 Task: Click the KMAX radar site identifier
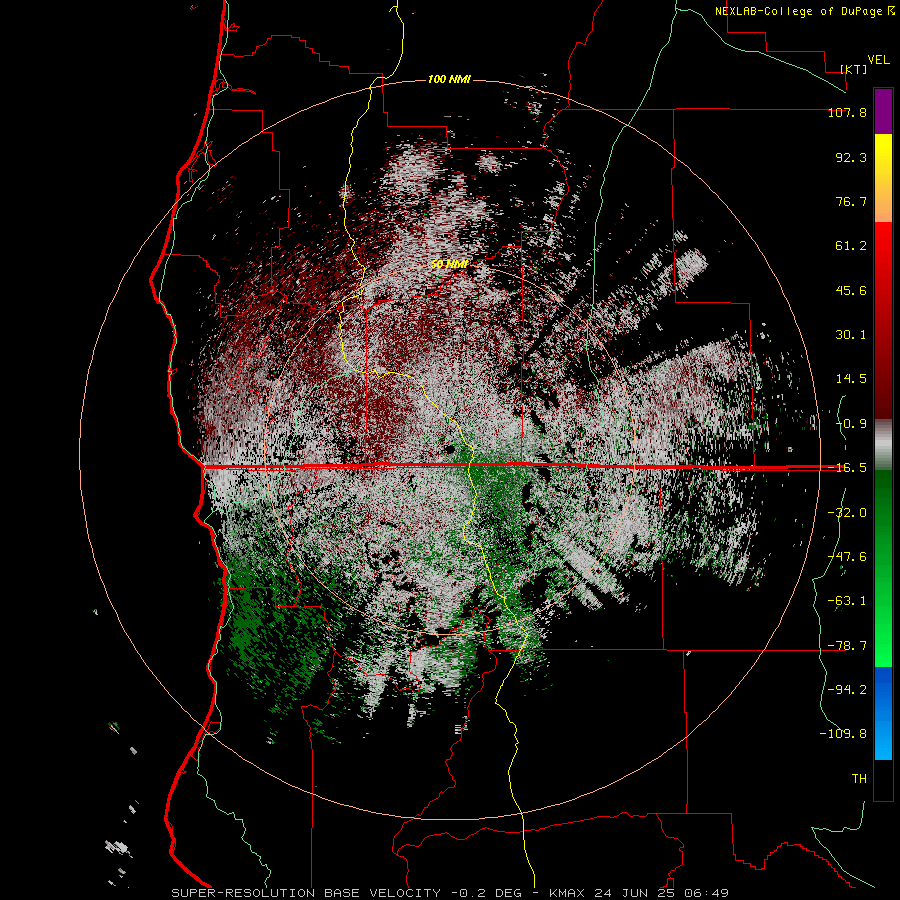click(567, 893)
